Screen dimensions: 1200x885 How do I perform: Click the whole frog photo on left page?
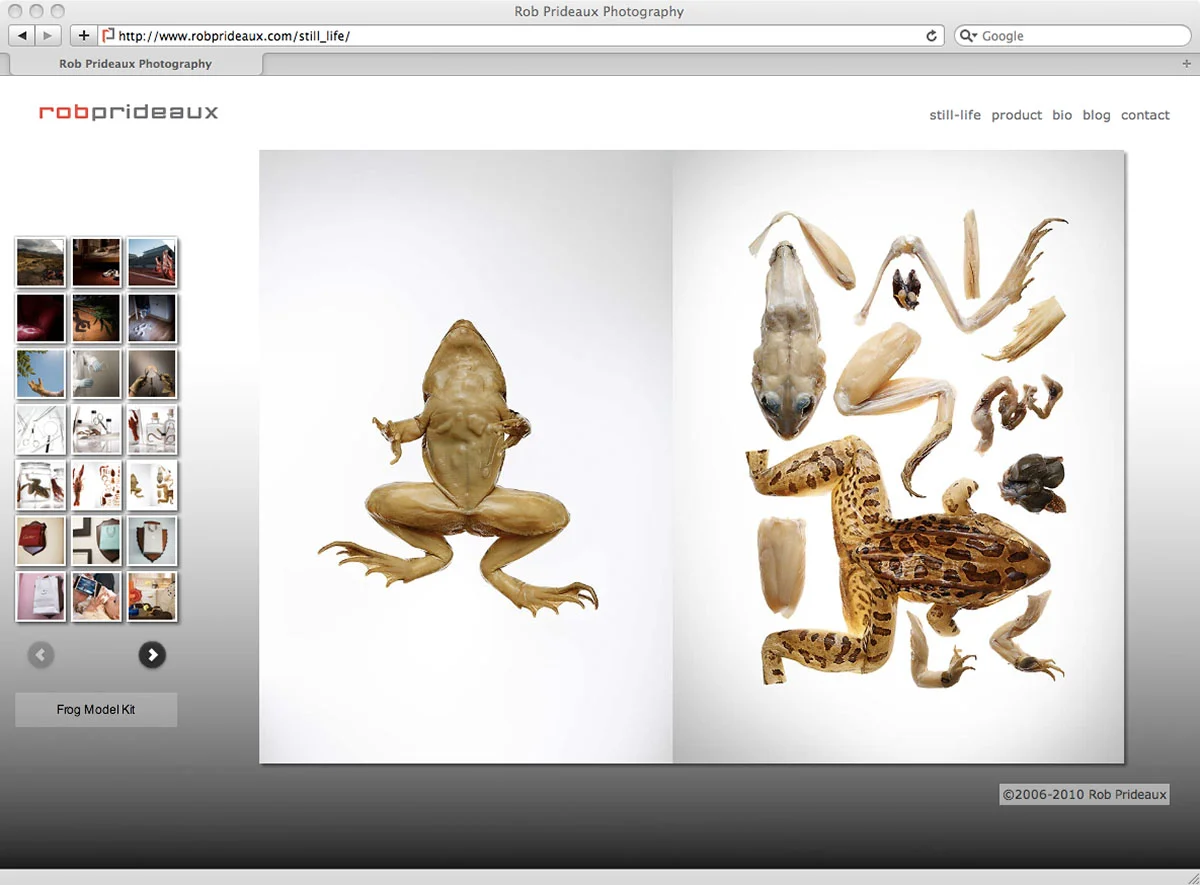click(466, 457)
